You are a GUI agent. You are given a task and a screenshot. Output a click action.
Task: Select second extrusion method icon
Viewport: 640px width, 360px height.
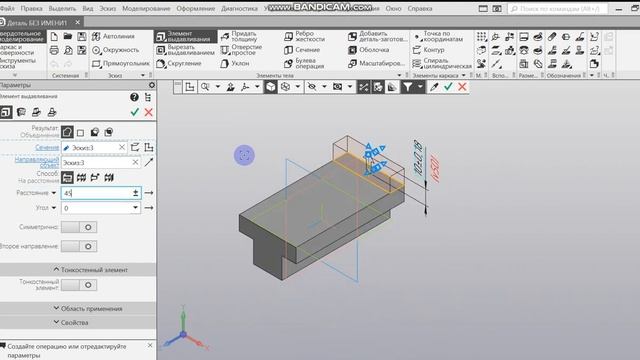(81, 178)
